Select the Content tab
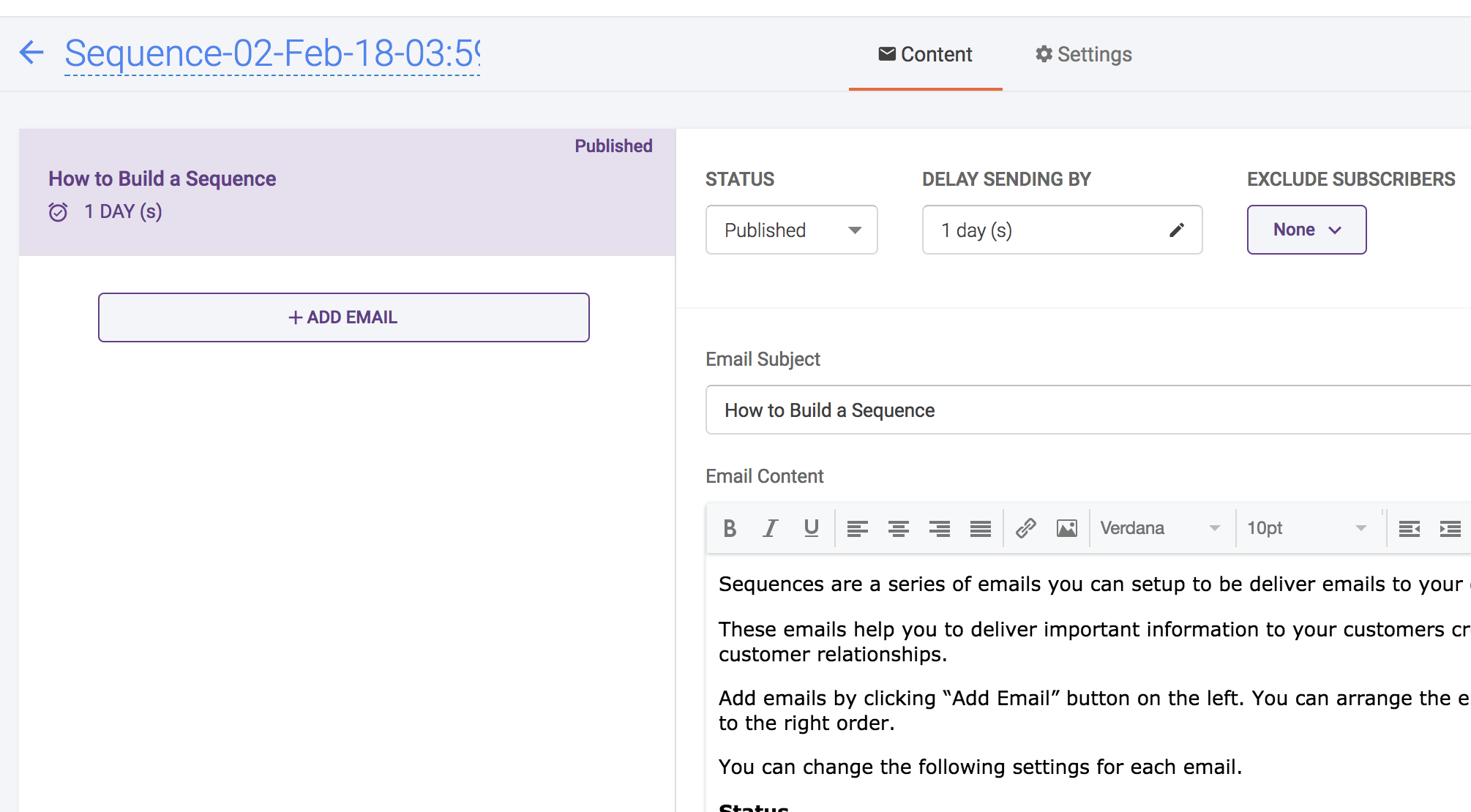 [x=925, y=54]
